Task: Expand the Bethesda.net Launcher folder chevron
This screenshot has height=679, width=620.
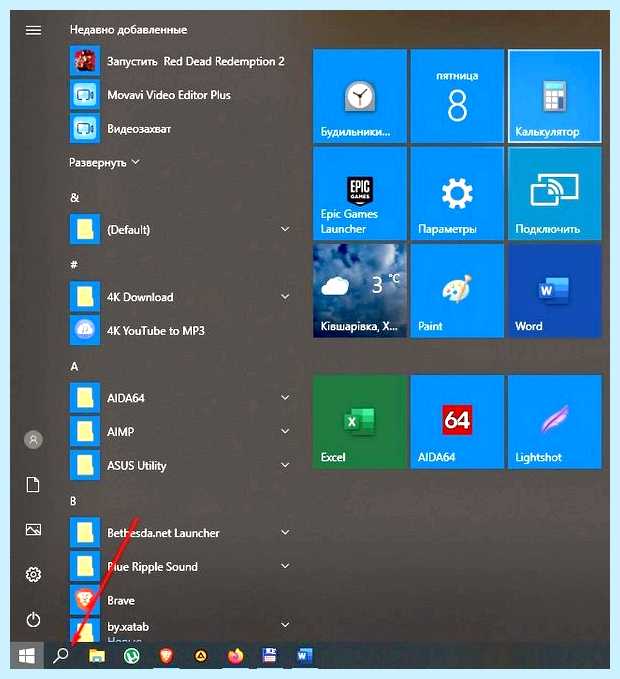Action: point(285,533)
